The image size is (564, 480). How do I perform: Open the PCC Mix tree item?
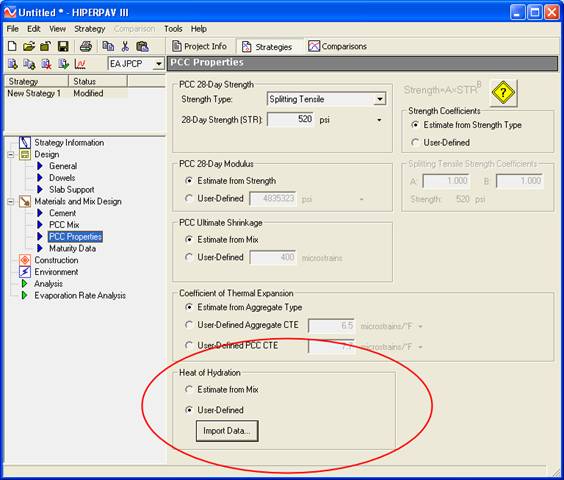click(x=64, y=225)
